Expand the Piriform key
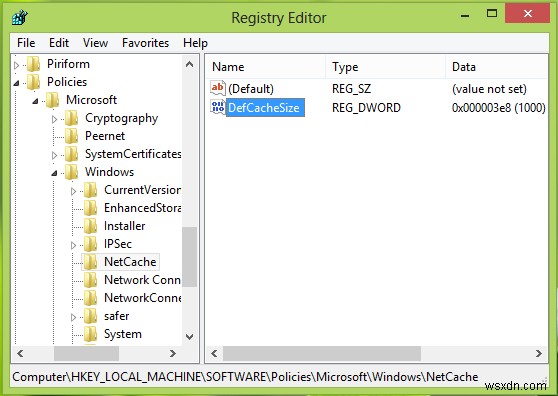The image size is (558, 396). [x=16, y=65]
